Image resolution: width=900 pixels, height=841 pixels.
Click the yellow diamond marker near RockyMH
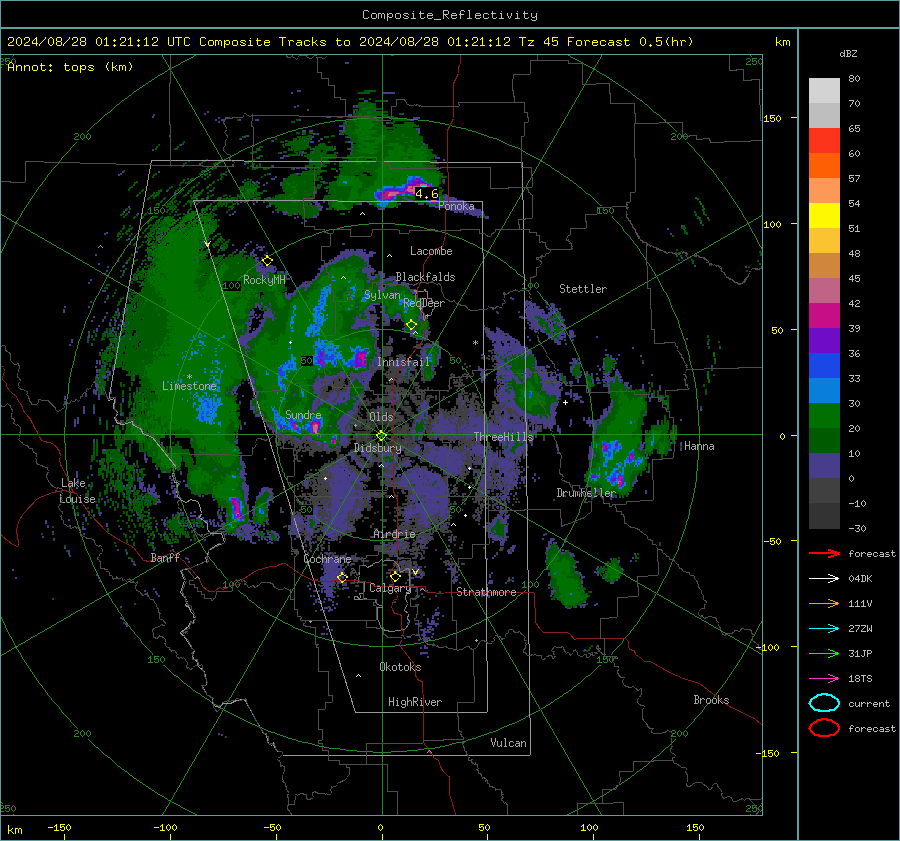267,261
